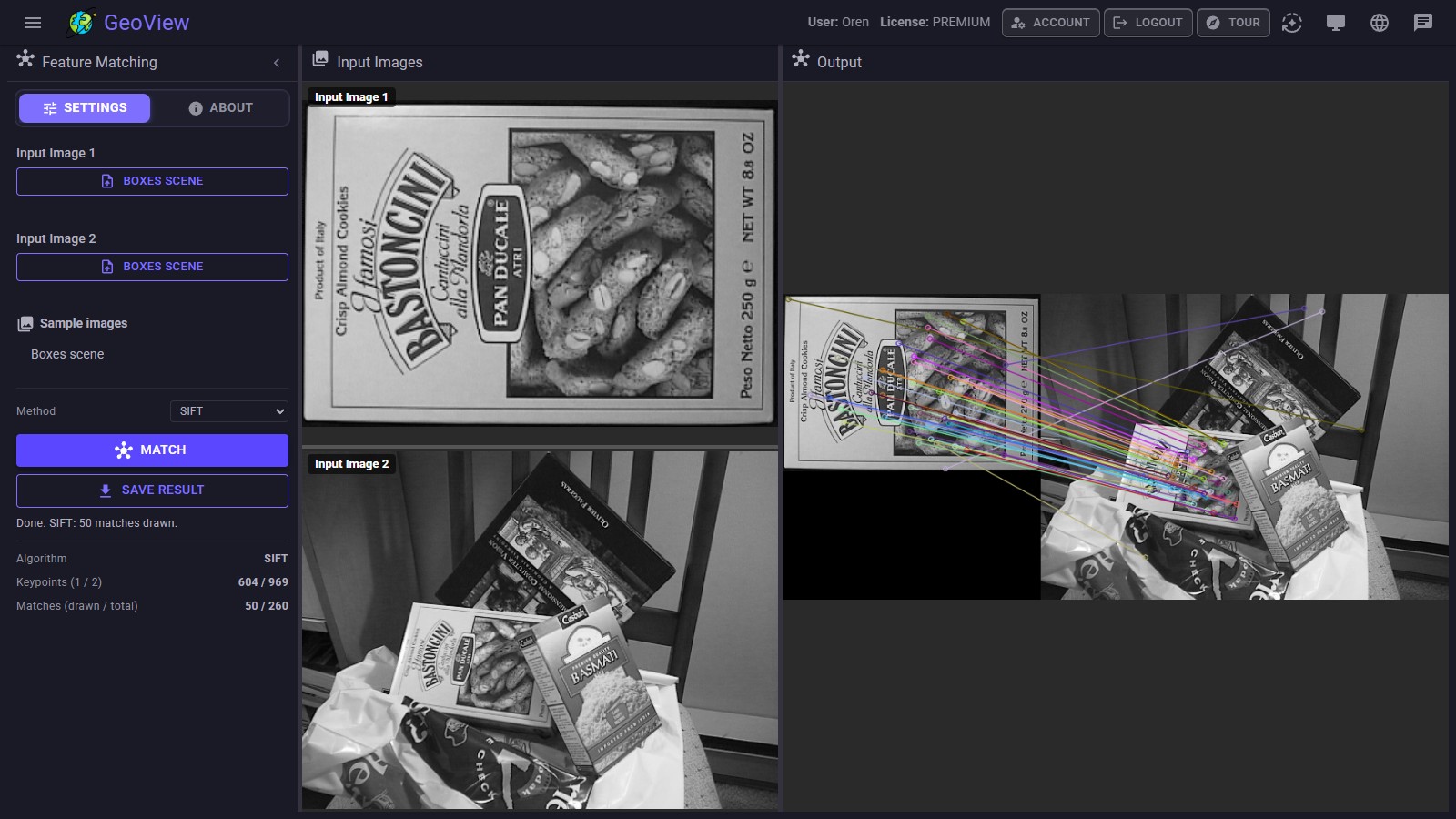Click the GeoView globe logo
Image resolution: width=1456 pixels, height=819 pixels.
(82, 23)
